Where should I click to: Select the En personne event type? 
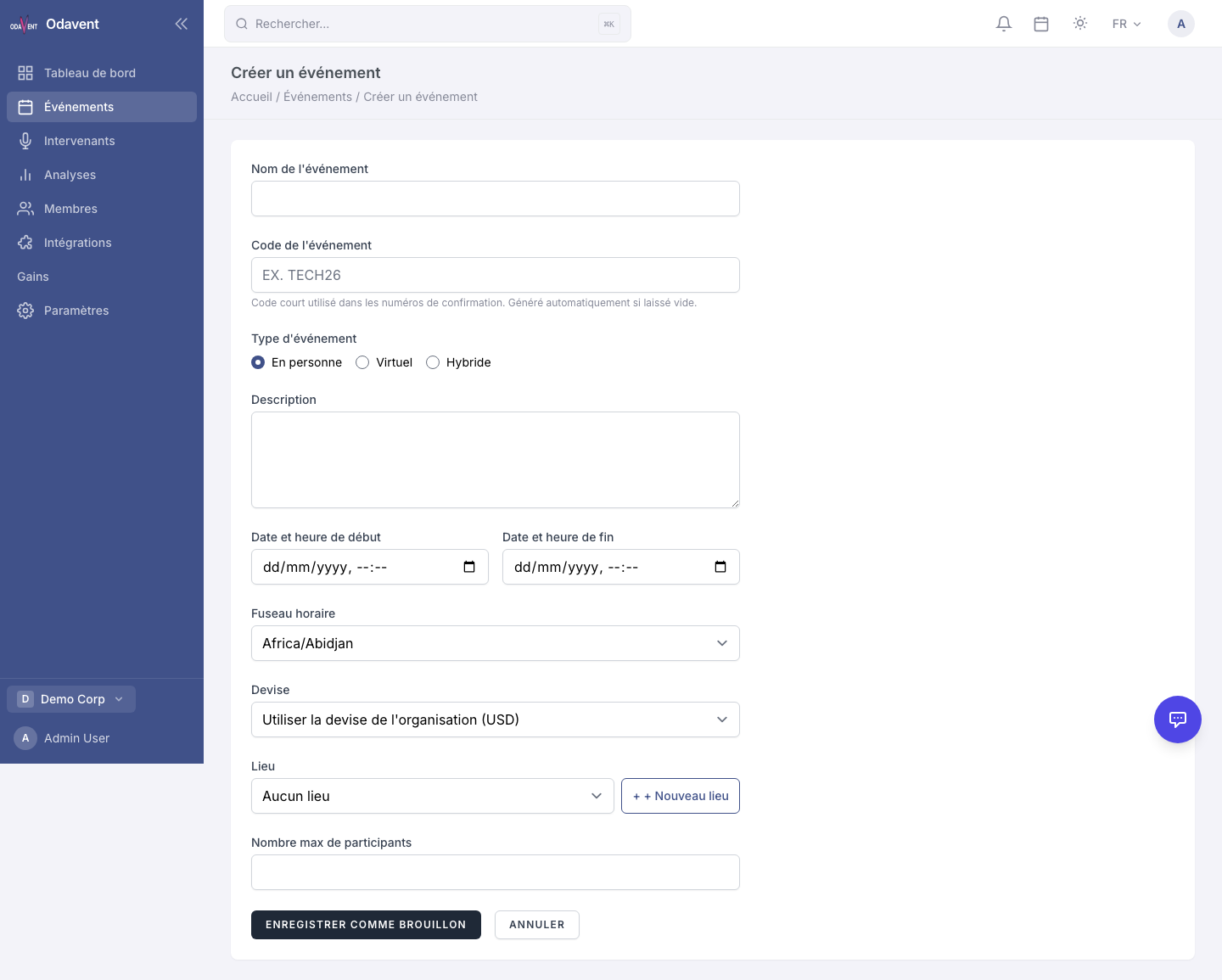tap(258, 362)
